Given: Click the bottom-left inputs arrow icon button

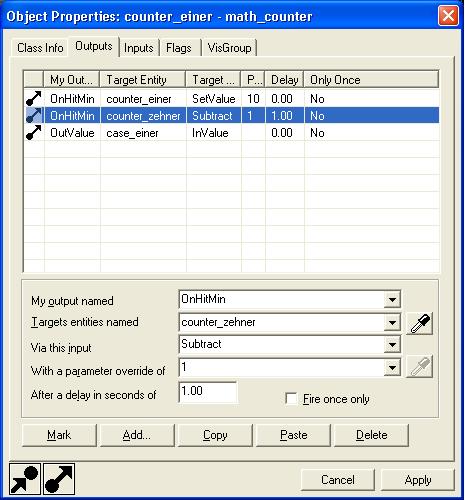Looking at the screenshot, I should coord(25,479).
